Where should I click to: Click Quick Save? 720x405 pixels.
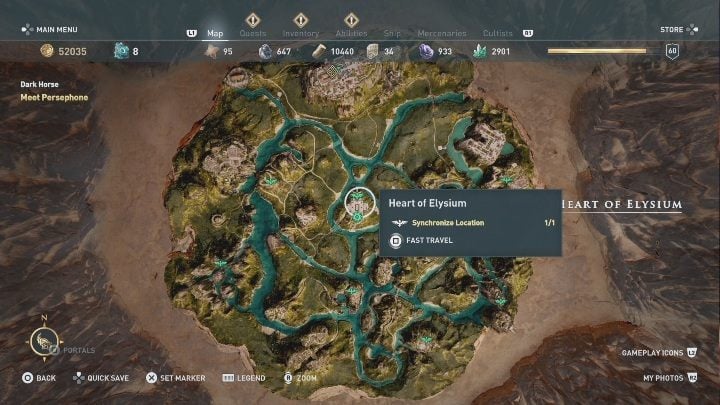tap(101, 378)
